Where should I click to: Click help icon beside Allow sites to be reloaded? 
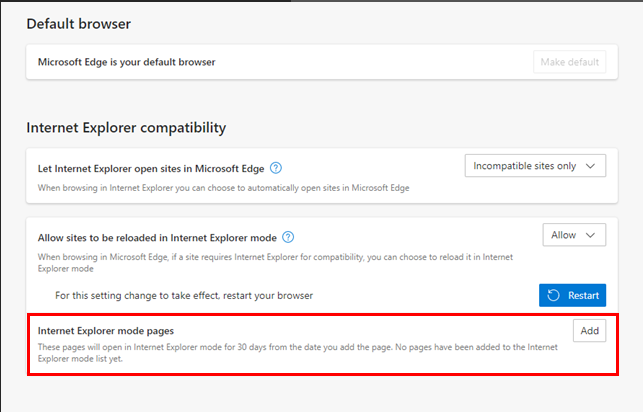(288, 237)
